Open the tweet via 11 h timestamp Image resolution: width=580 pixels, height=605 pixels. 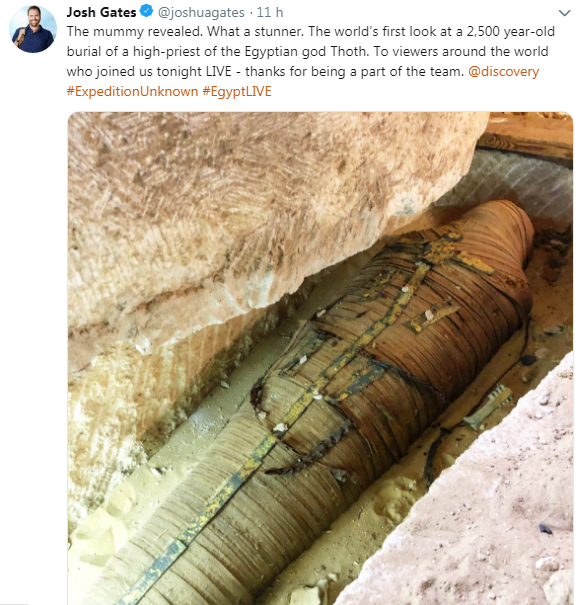pyautogui.click(x=270, y=12)
